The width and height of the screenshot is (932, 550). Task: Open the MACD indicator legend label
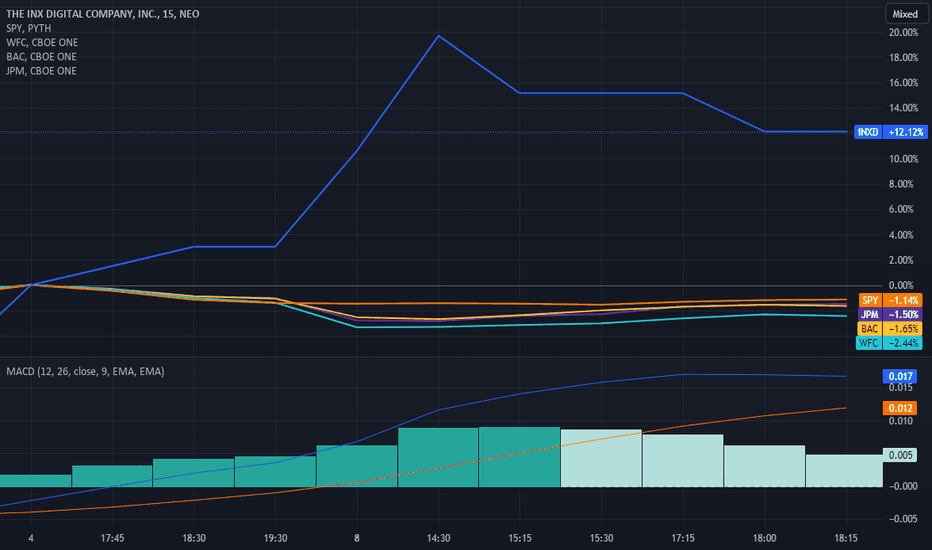pos(85,371)
